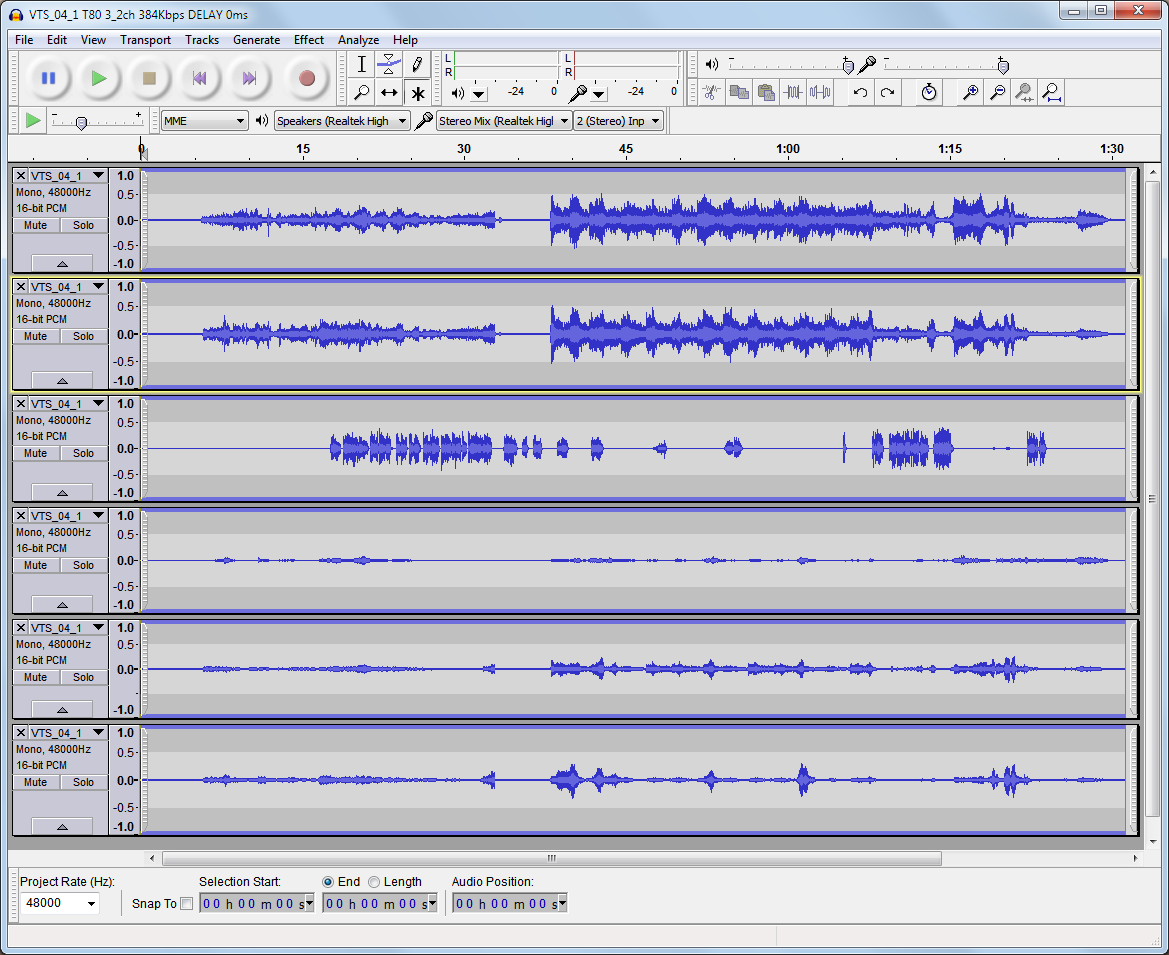This screenshot has height=955, width=1169.
Task: Choose the Time Shift tool
Action: point(389,93)
